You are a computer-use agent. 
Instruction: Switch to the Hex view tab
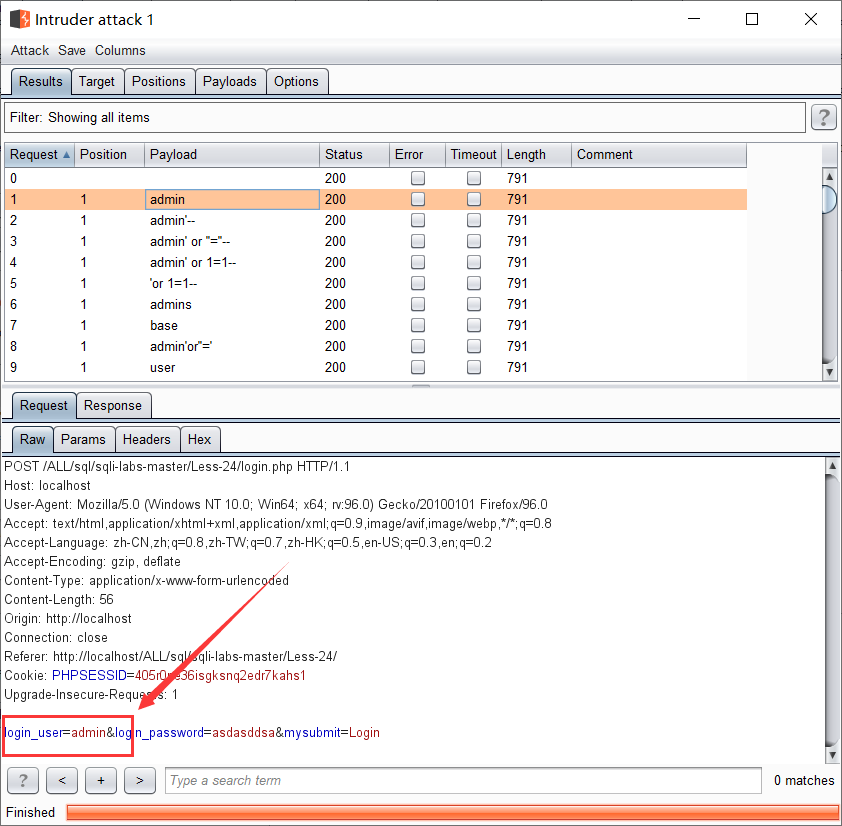point(199,439)
